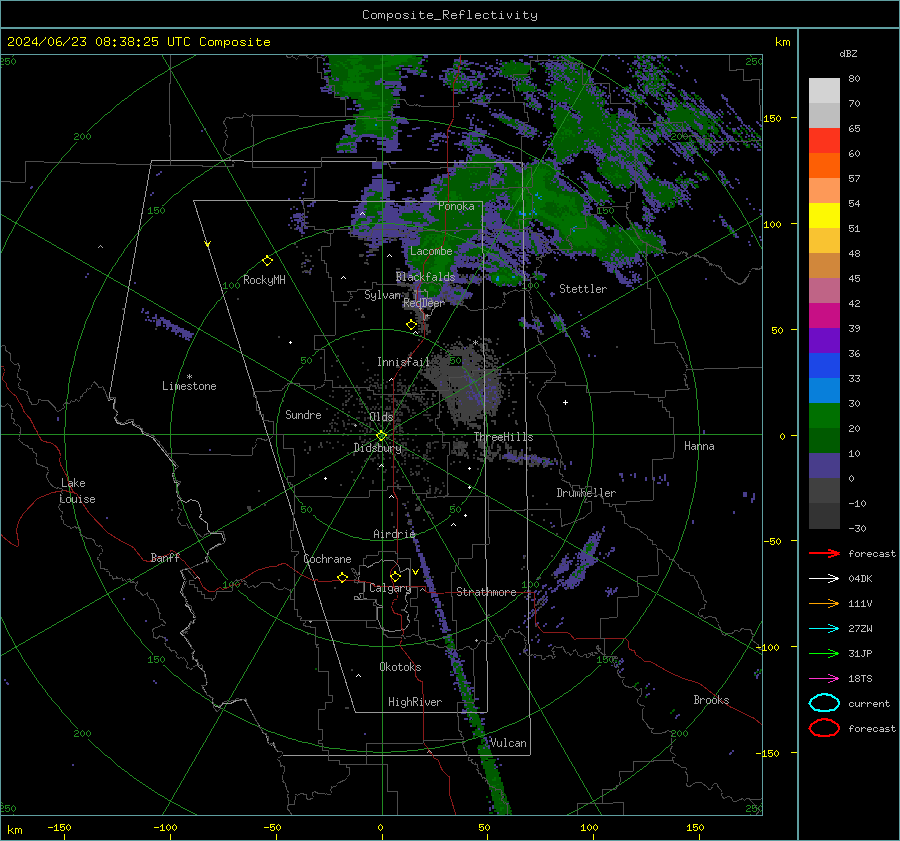Click the green 31JP arrow symbol
The image size is (900, 841).
coord(824,653)
